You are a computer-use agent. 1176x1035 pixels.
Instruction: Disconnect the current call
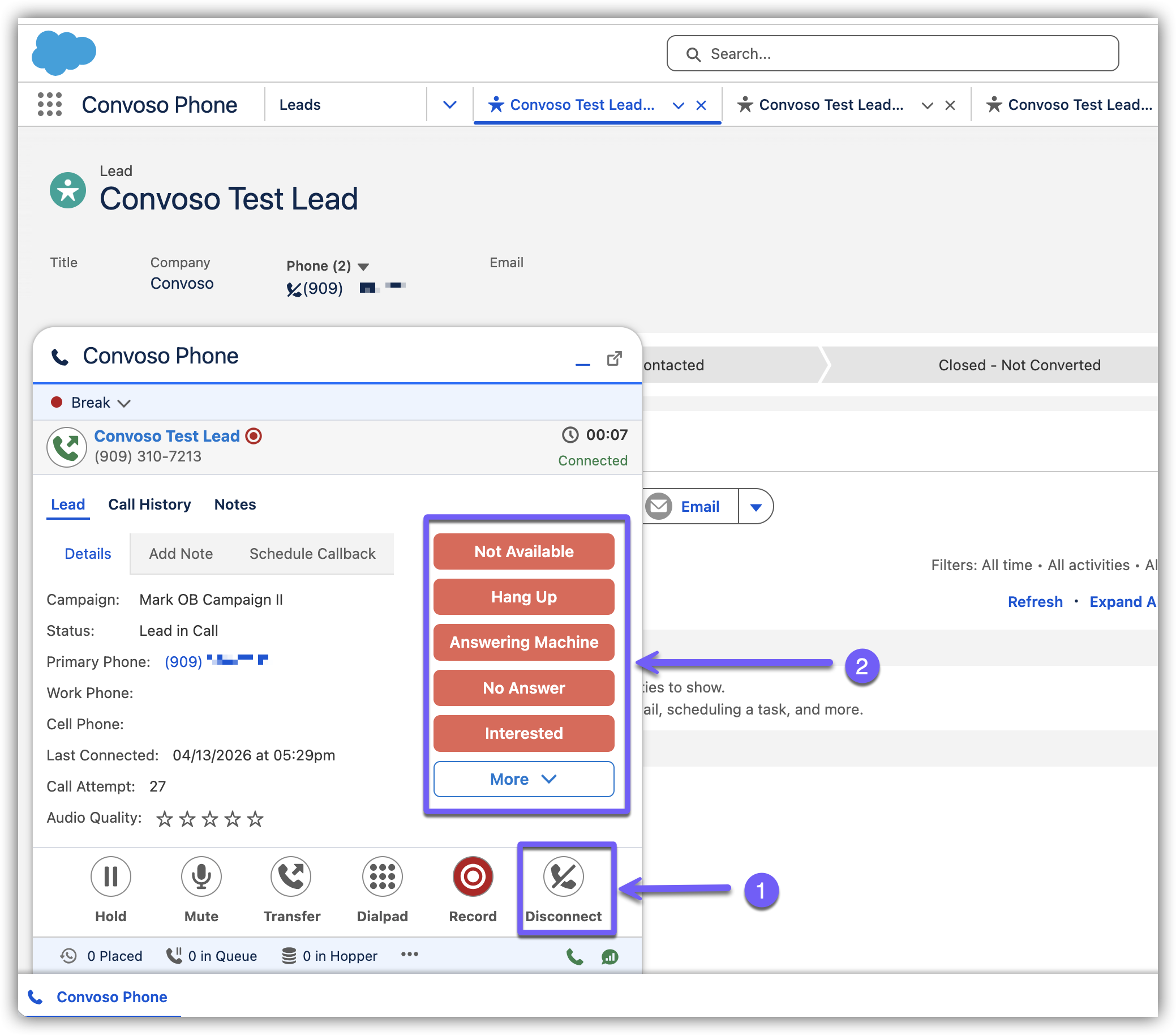pyautogui.click(x=563, y=876)
